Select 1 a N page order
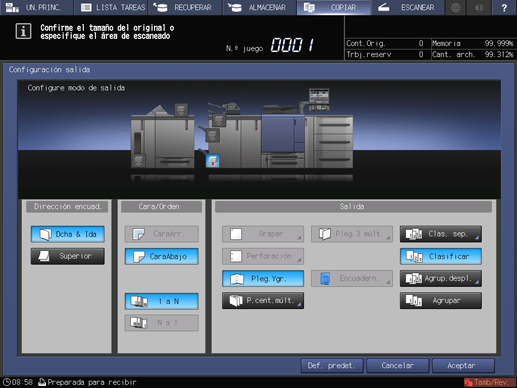This screenshot has height=388, width=517. (x=162, y=301)
